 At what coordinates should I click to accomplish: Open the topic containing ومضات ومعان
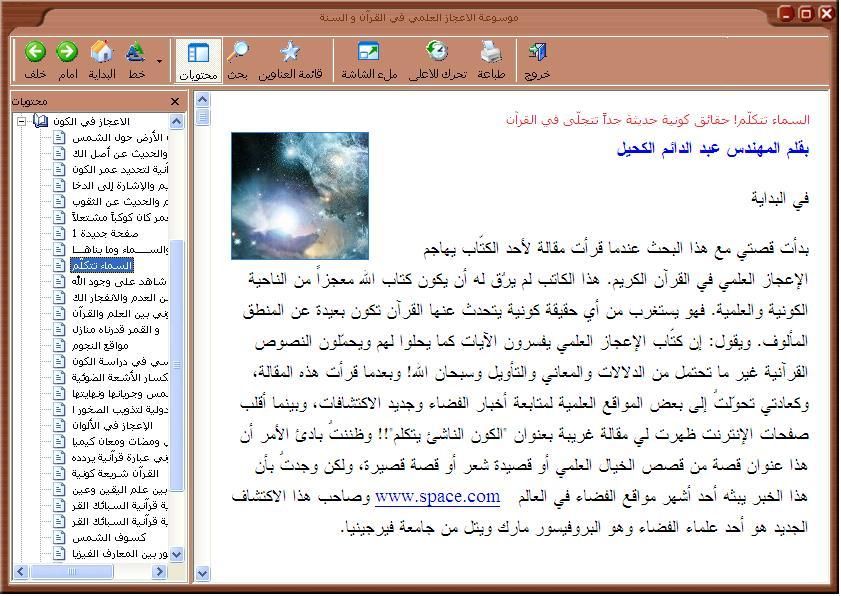pos(120,442)
